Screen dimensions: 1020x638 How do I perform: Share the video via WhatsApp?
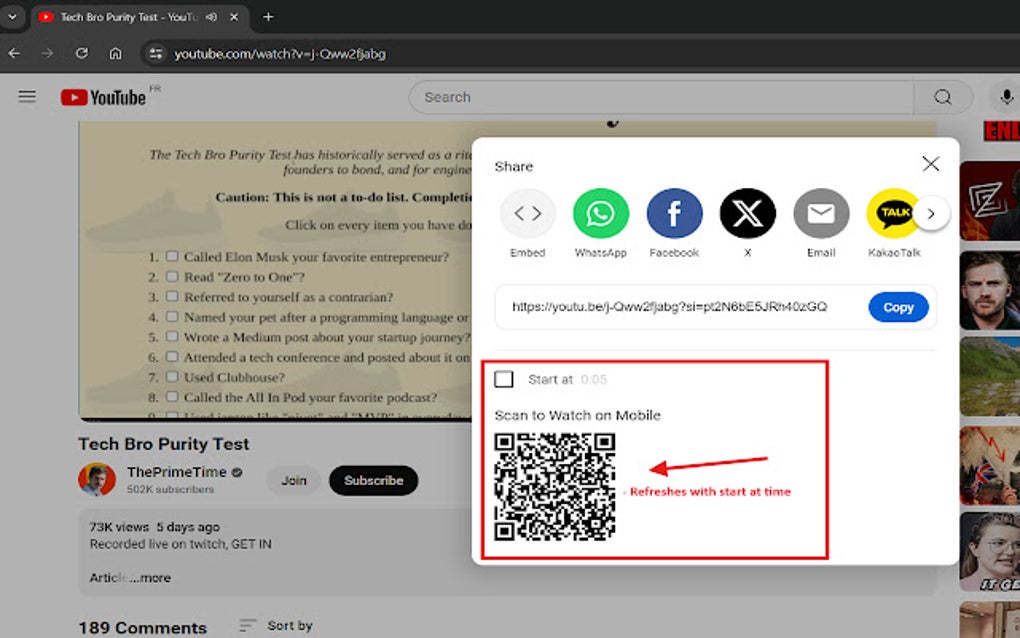[x=600, y=213]
